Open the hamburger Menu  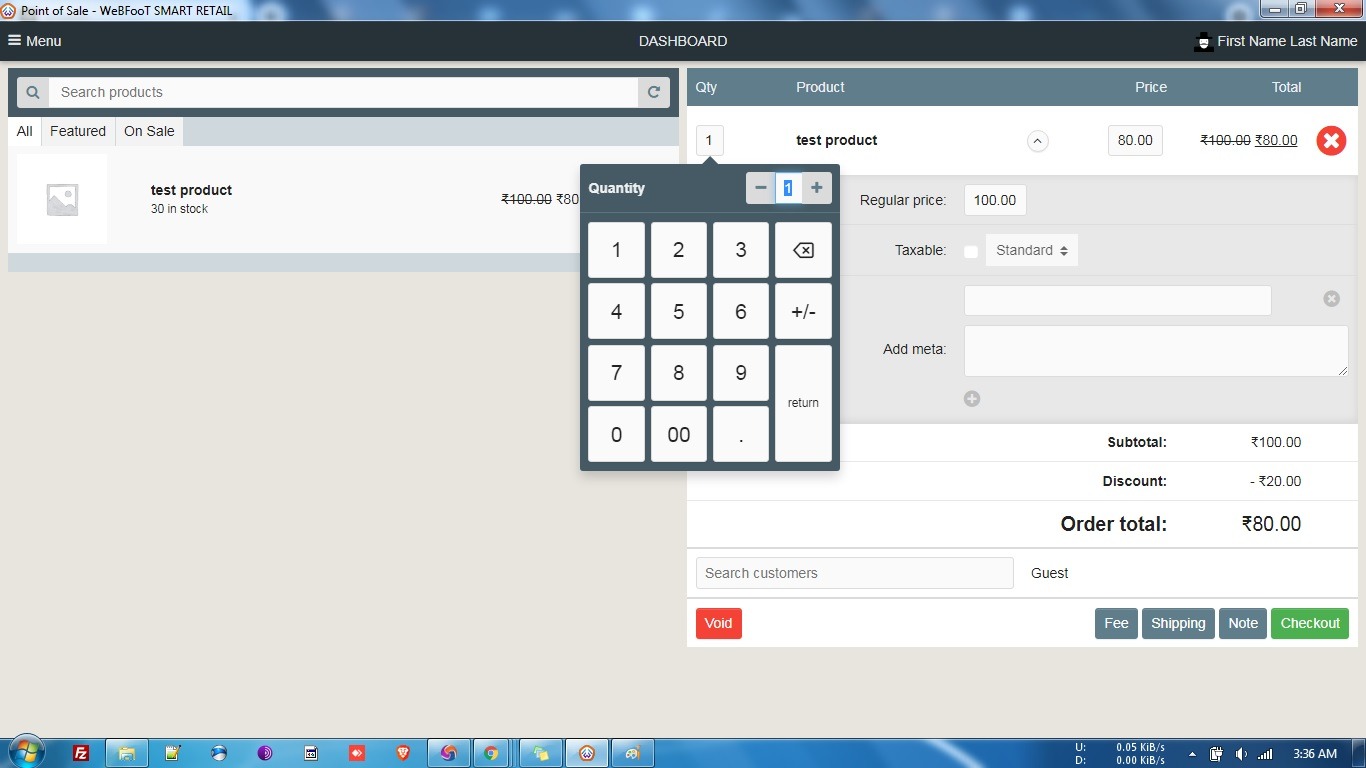pyautogui.click(x=35, y=41)
